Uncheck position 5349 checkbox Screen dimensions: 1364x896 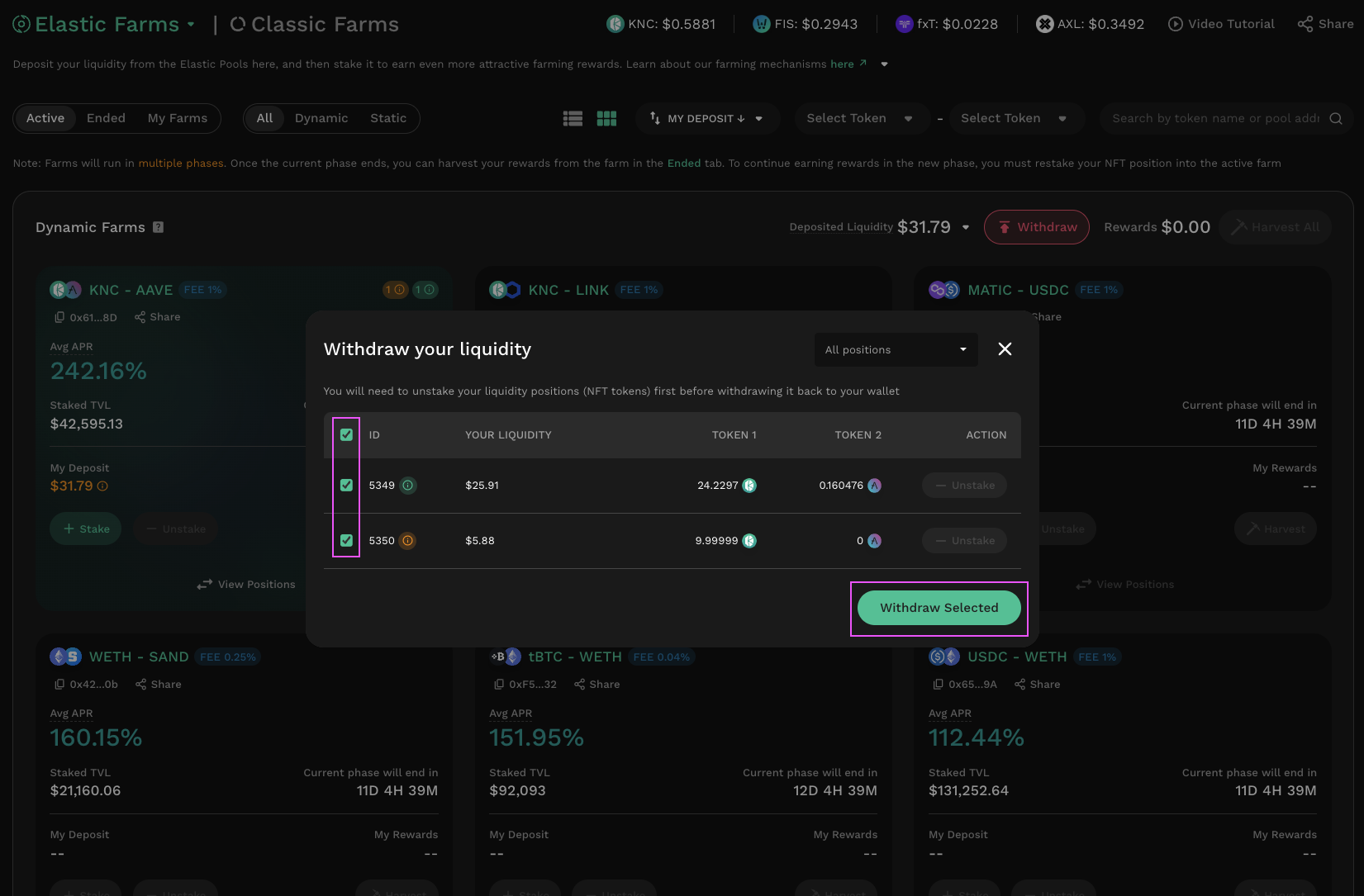point(346,486)
